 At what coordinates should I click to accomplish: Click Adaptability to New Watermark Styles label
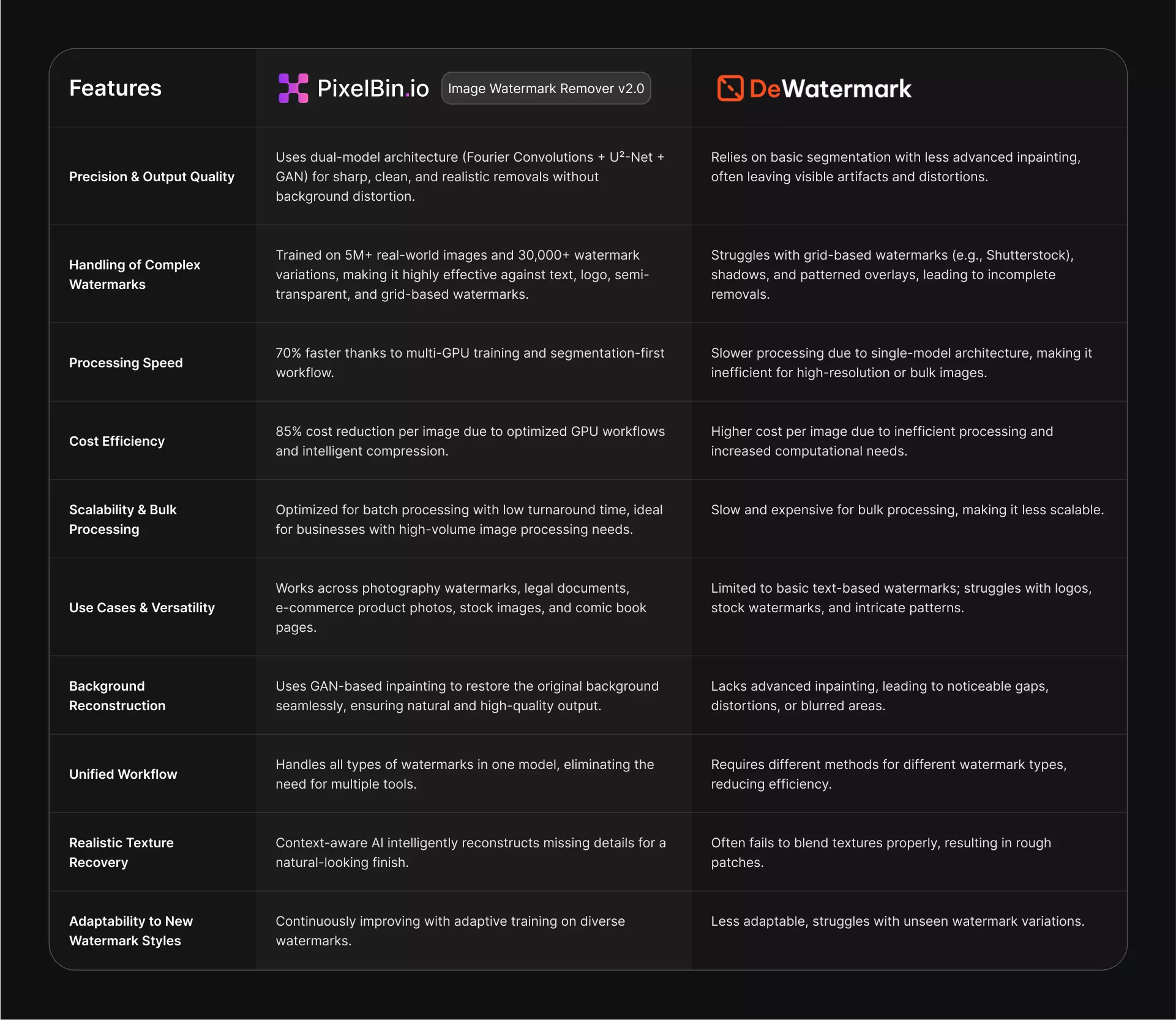click(x=130, y=931)
